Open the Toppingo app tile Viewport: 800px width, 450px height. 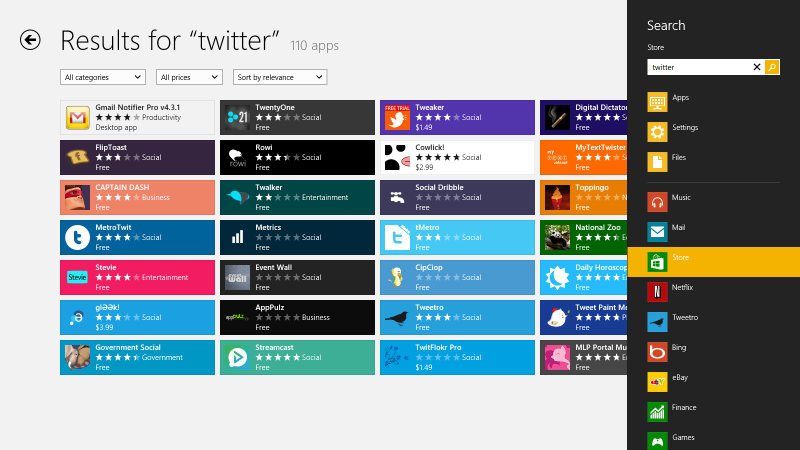click(x=583, y=197)
